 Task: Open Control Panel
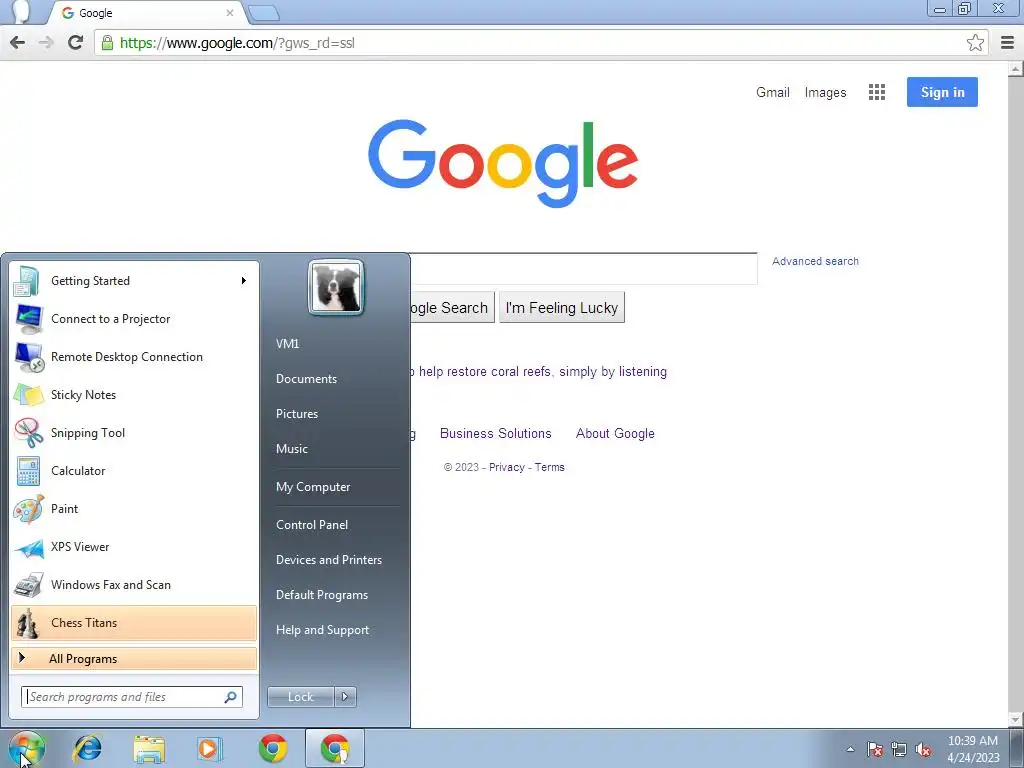point(312,525)
